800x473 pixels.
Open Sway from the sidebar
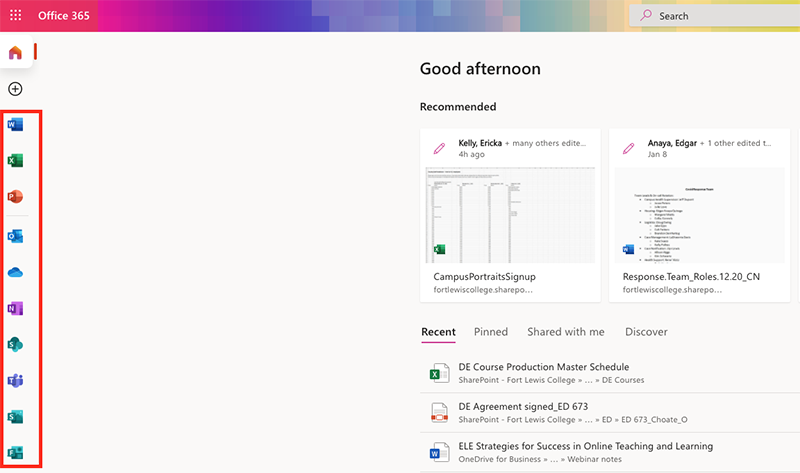tap(15, 417)
